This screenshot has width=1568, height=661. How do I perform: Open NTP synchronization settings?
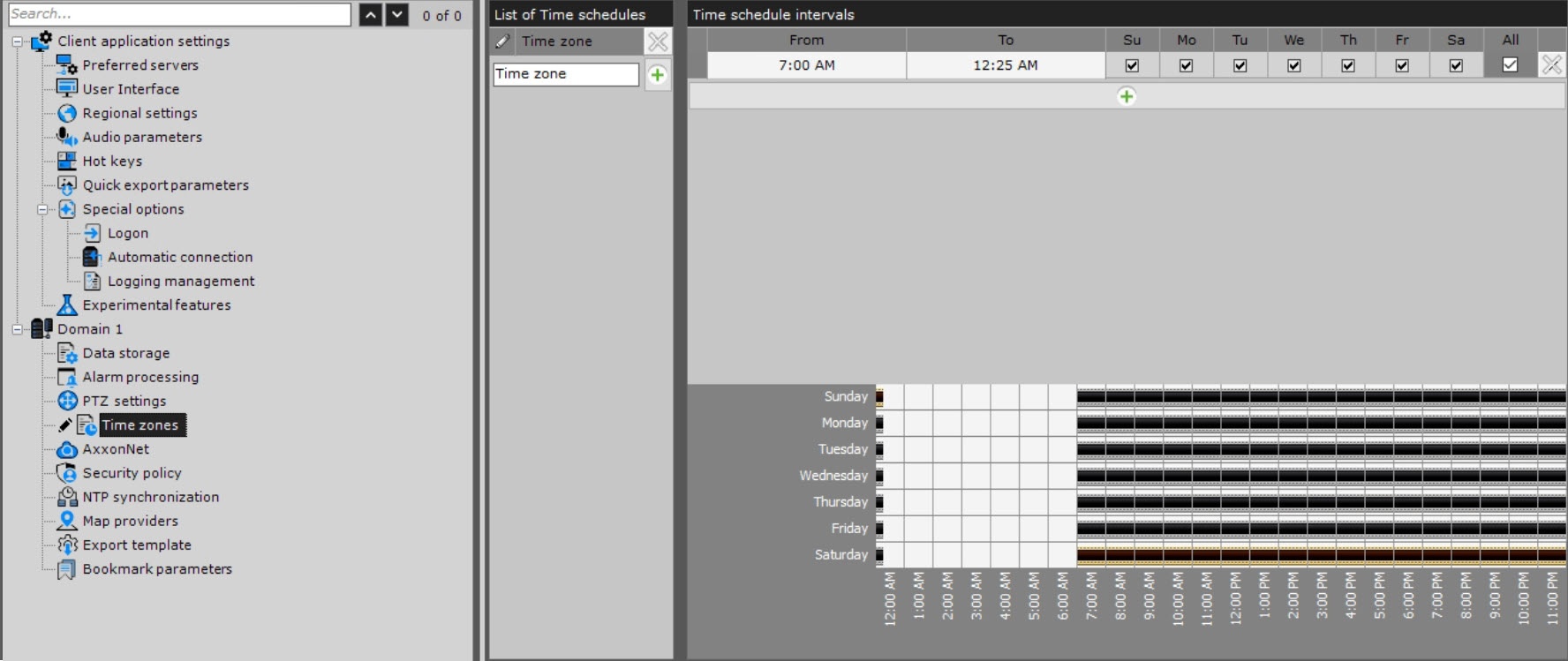(x=151, y=497)
